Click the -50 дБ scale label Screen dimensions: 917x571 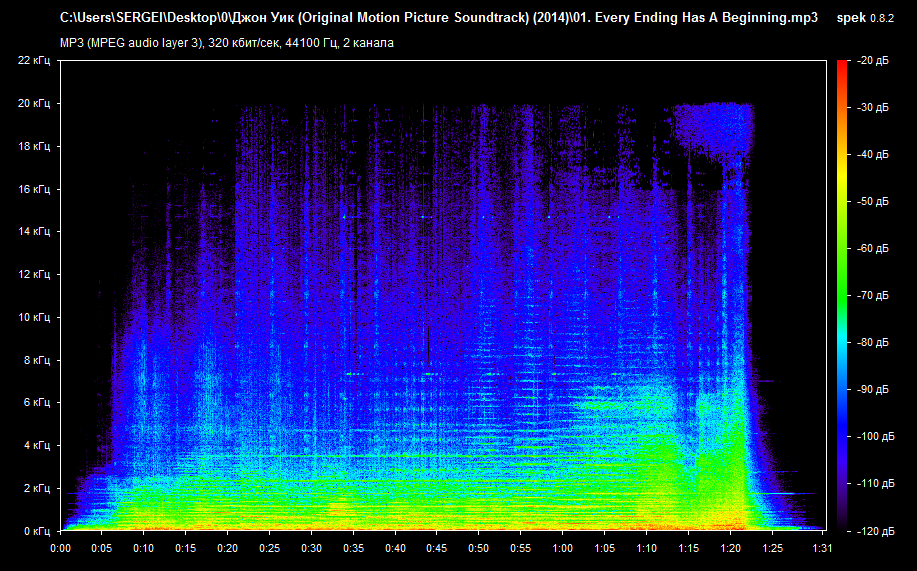(x=872, y=201)
